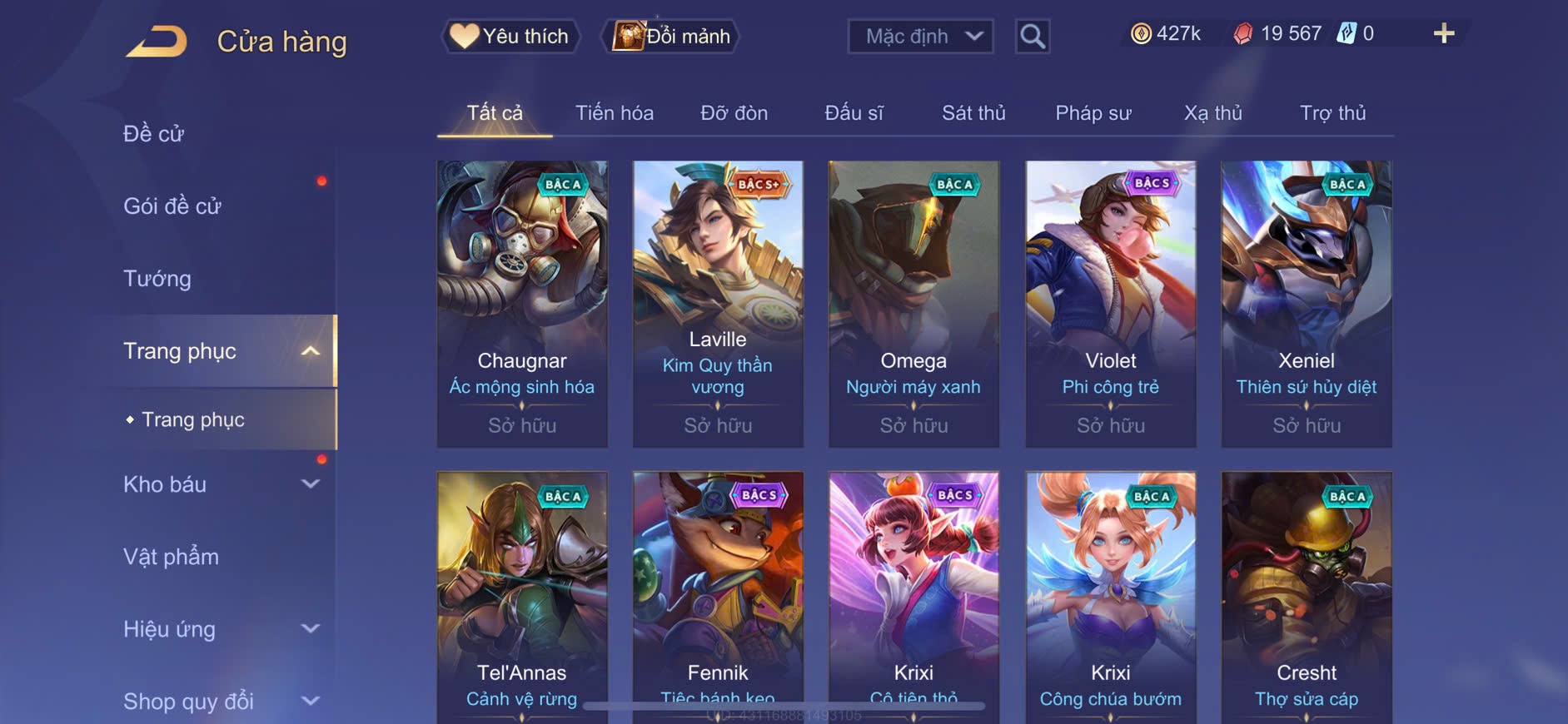The image size is (1568, 724).
Task: Open the search magnifier icon
Action: point(1033,36)
